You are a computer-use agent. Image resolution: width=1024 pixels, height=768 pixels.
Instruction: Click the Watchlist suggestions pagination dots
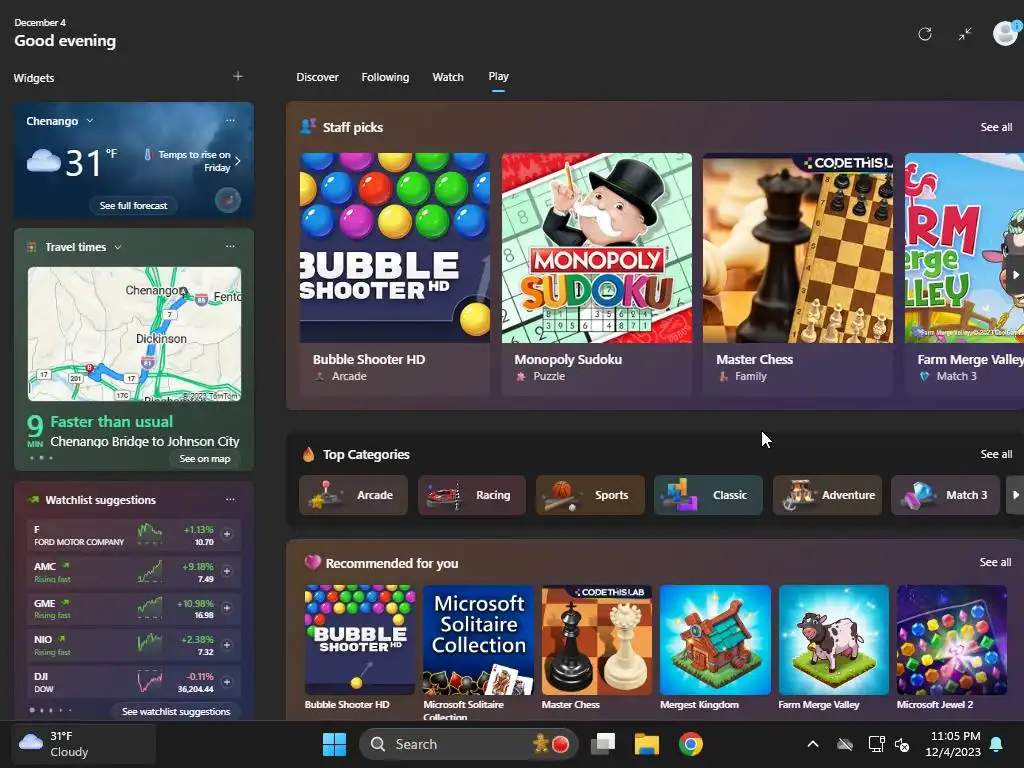tap(51, 710)
